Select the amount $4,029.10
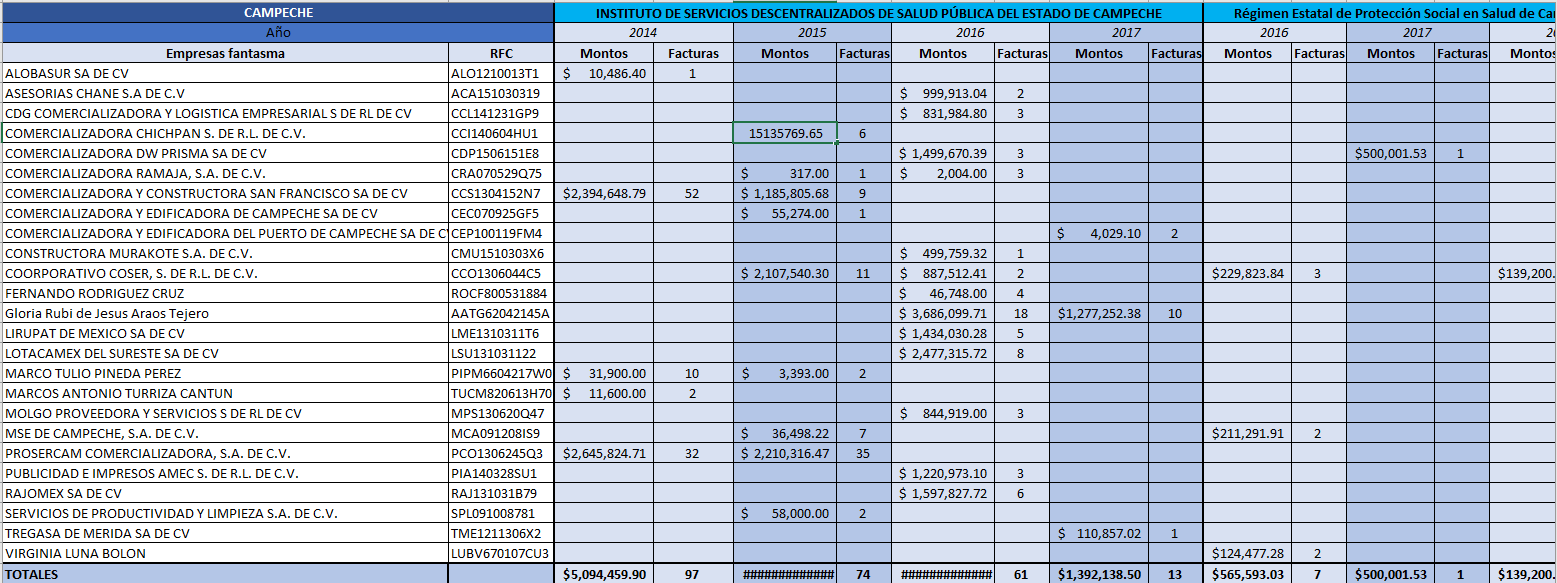Viewport: 1557px width, 583px height. click(1099, 233)
